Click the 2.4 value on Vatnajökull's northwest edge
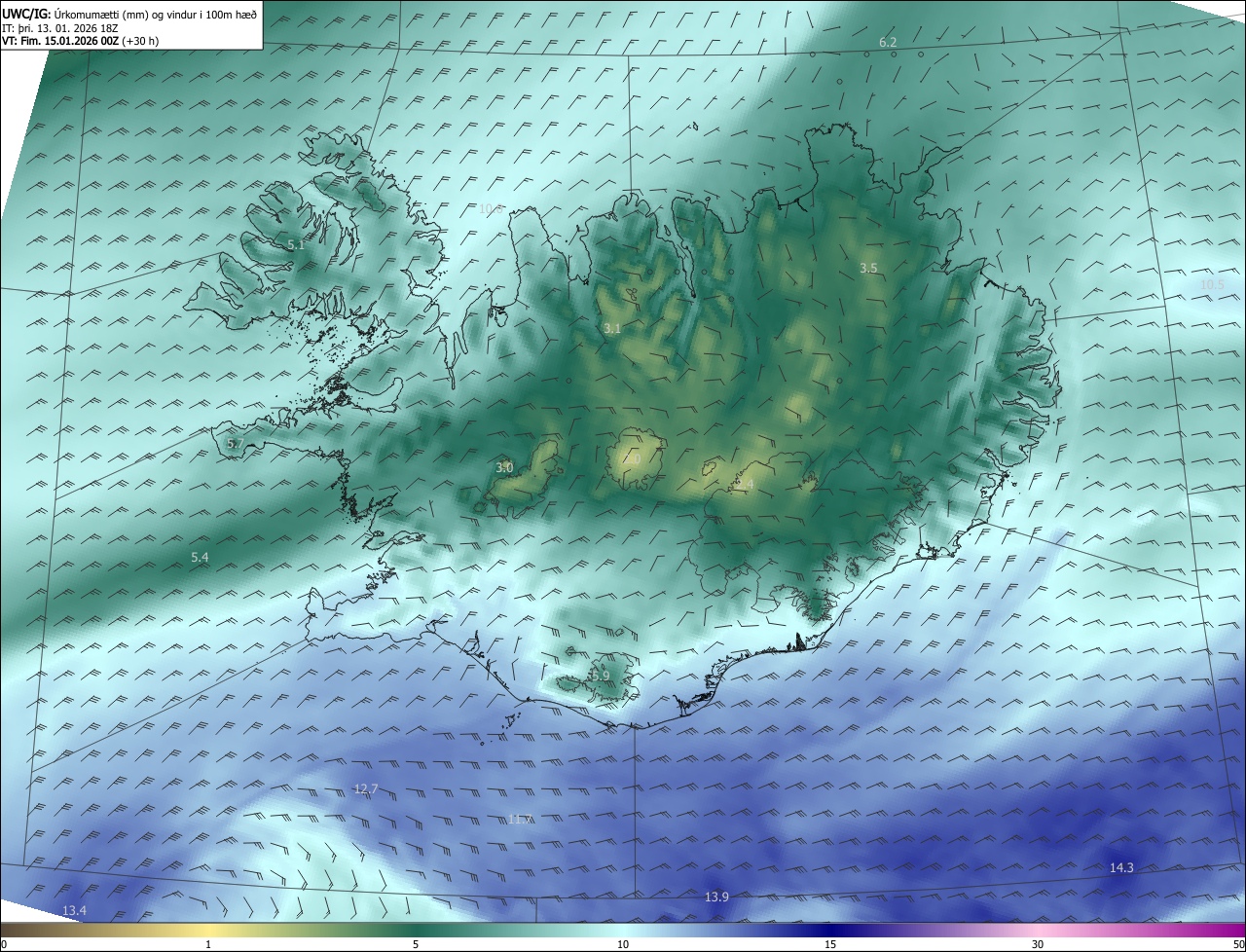Screen dimensions: 1246x952 point(745,484)
